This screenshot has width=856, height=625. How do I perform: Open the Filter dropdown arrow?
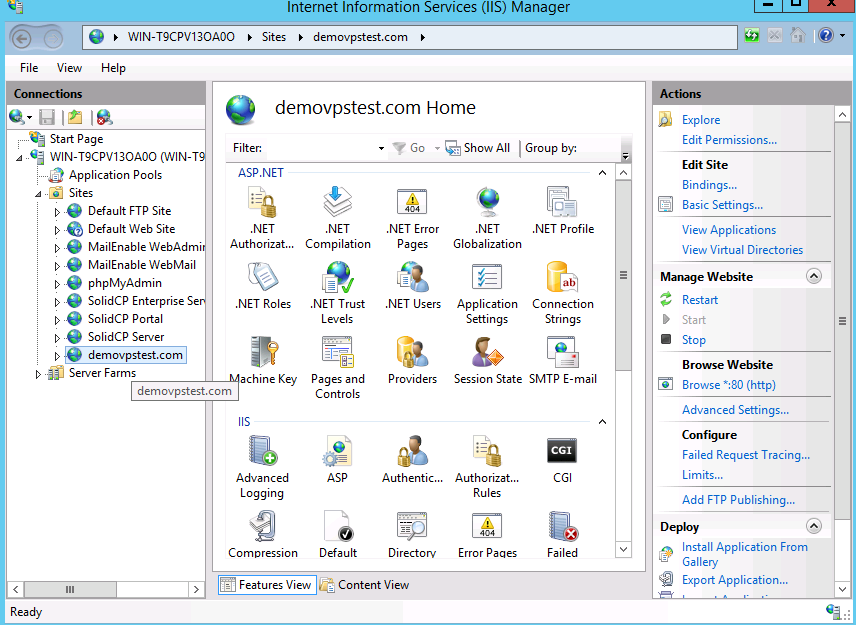pyautogui.click(x=381, y=148)
